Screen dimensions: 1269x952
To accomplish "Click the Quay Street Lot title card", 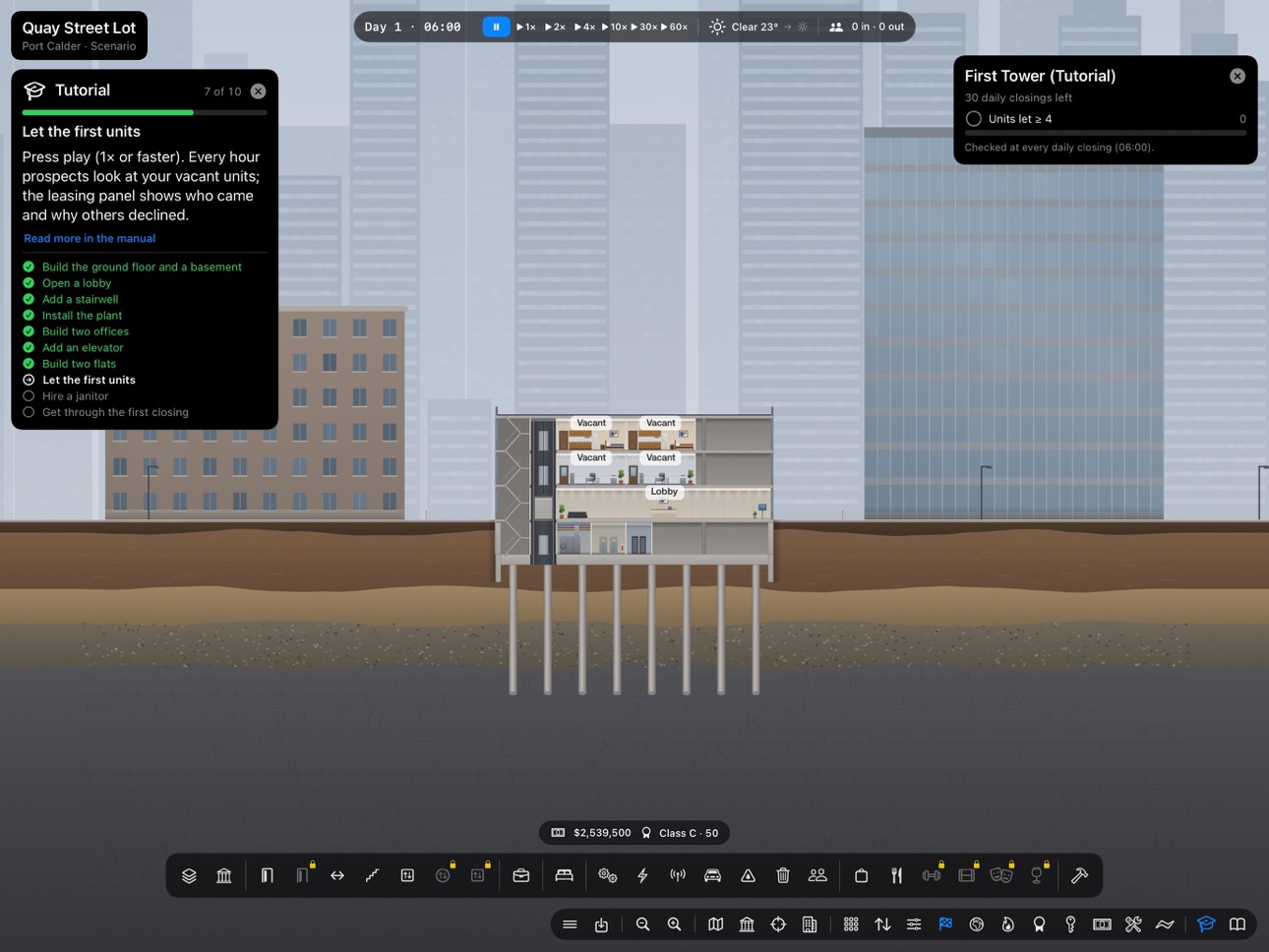I will [x=79, y=35].
